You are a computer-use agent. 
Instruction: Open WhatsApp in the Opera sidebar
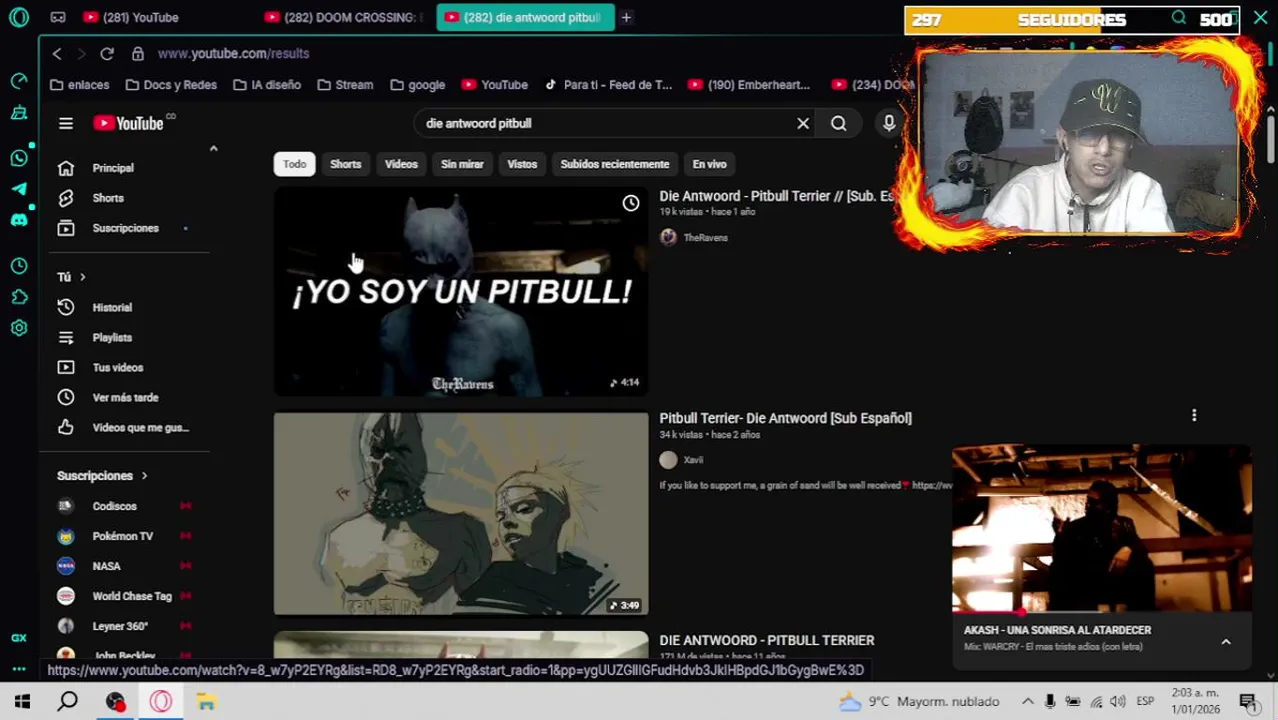(x=19, y=158)
